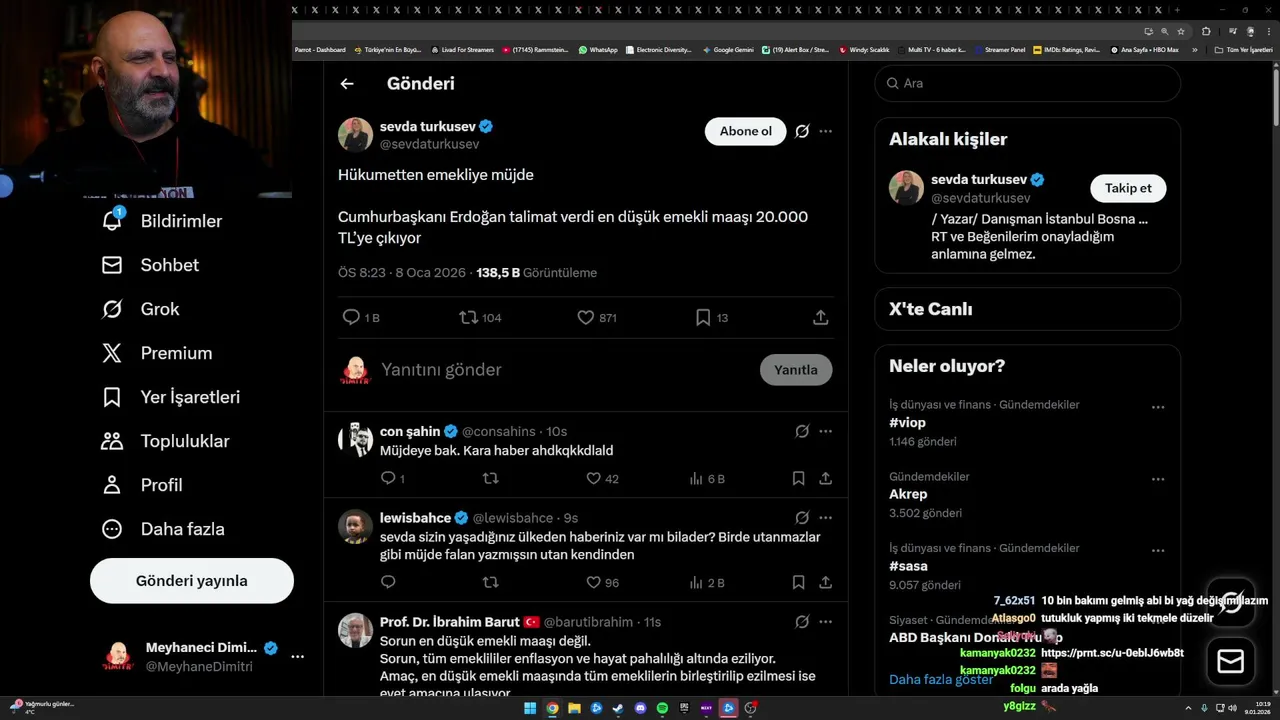The width and height of the screenshot is (1280, 720).
Task: Open Steam from the taskbar
Action: (x=618, y=708)
